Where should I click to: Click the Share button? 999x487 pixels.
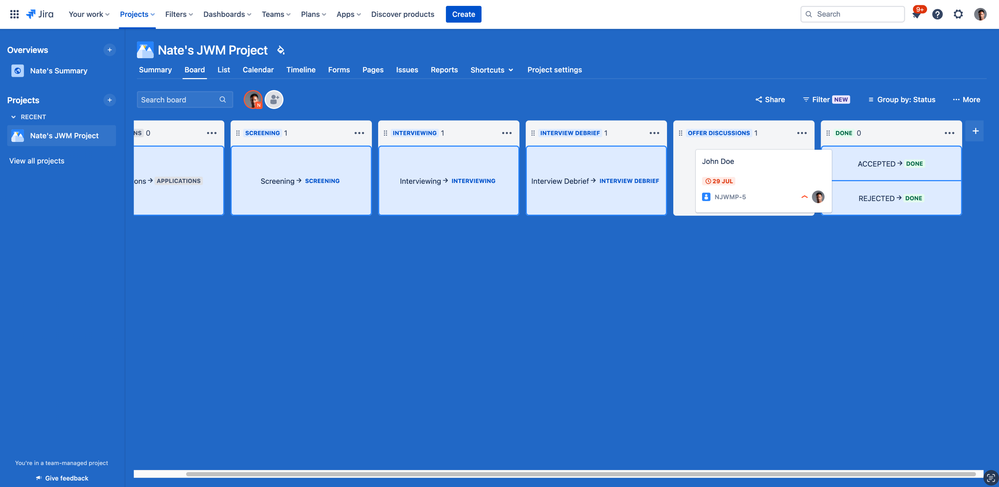pos(770,99)
